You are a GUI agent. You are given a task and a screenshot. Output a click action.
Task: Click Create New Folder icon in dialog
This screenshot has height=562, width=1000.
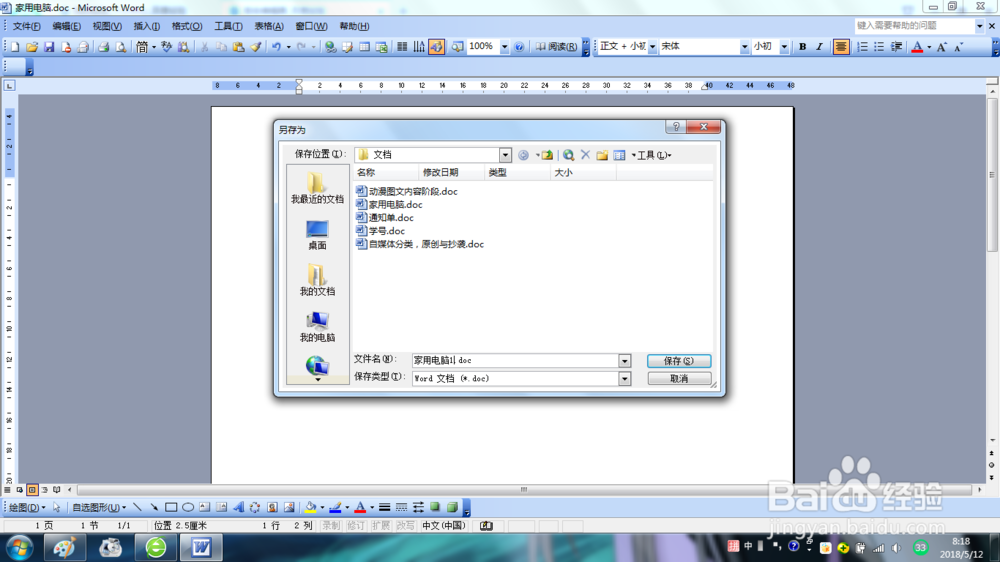[602, 155]
